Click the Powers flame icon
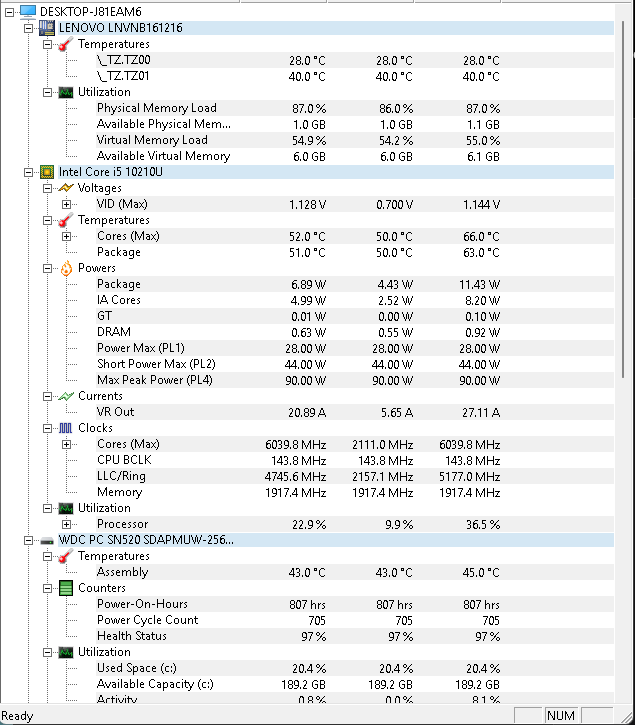The height and width of the screenshot is (725, 635). click(x=66, y=268)
